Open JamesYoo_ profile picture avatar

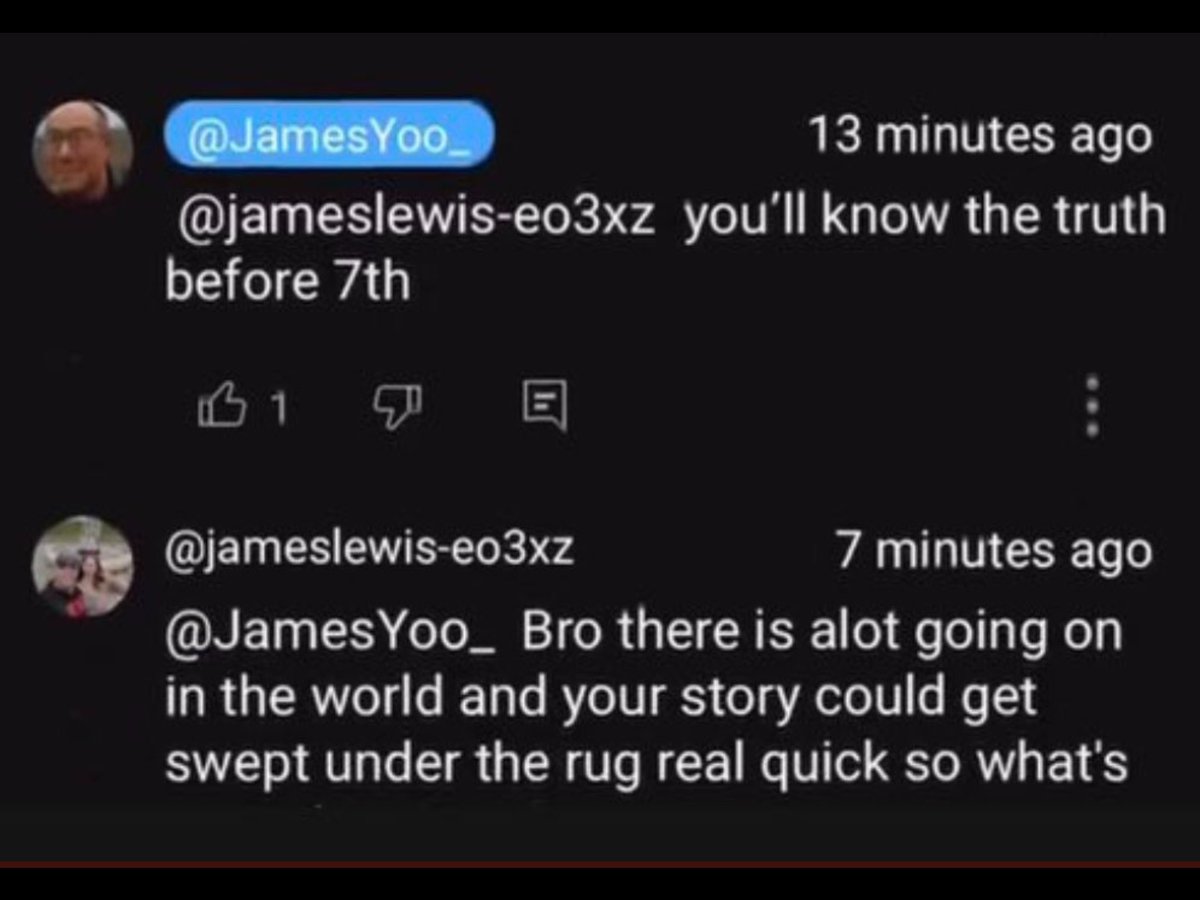[x=83, y=150]
